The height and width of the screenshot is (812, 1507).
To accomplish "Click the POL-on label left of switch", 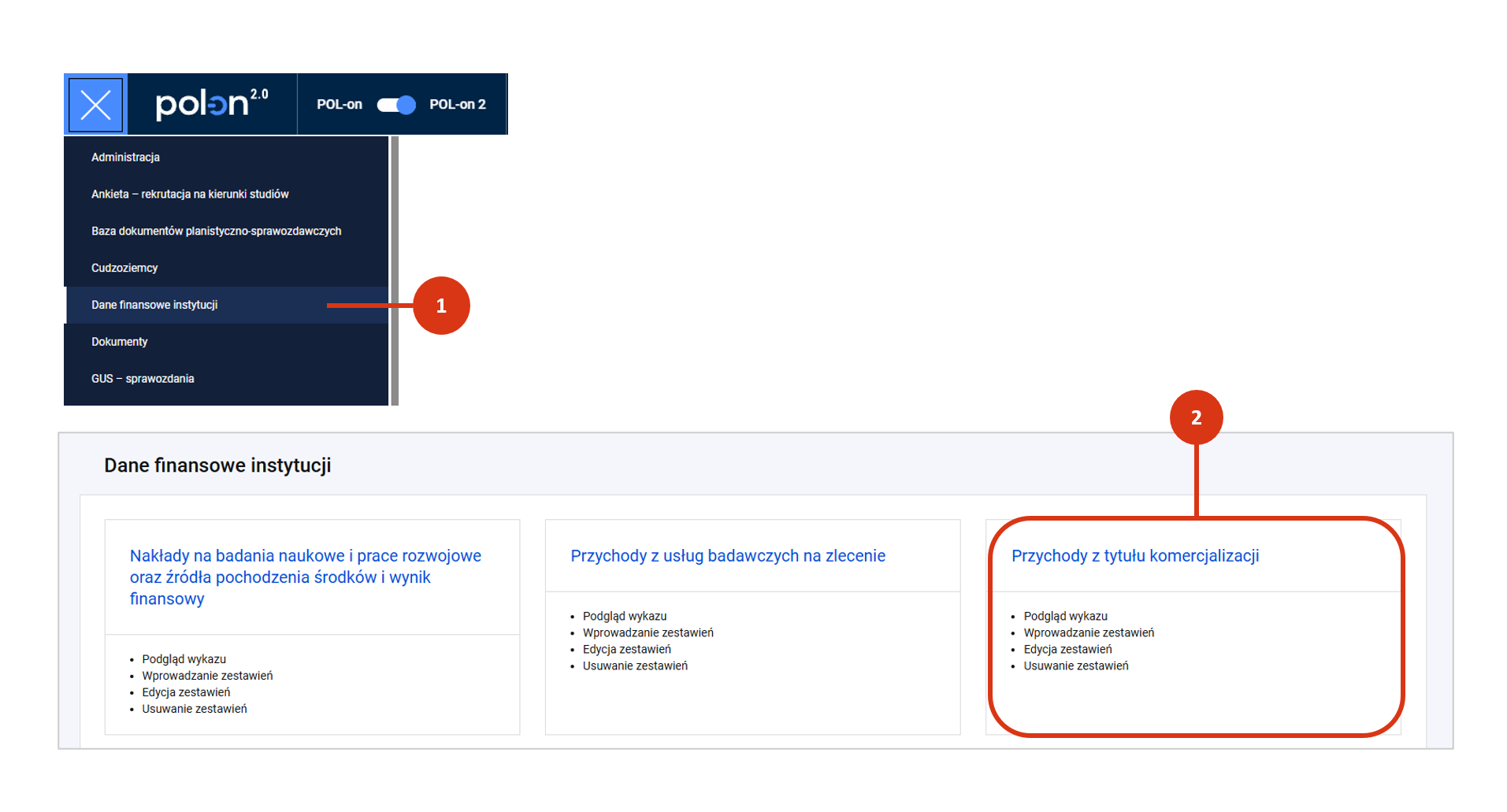I will coord(339,105).
